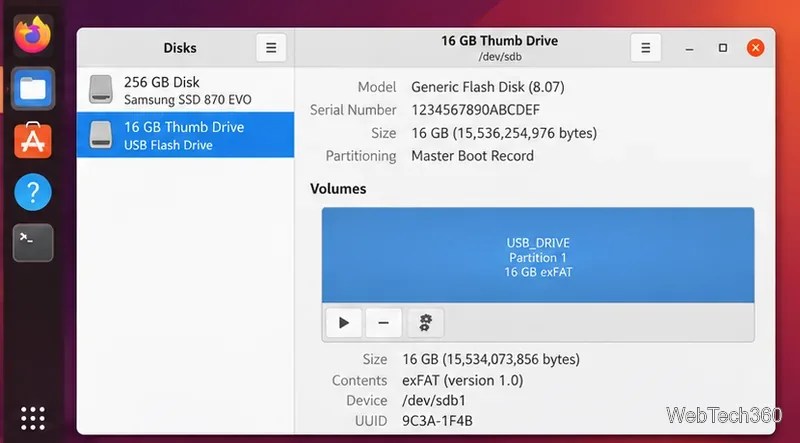Launch Terminal from the dock

pyautogui.click(x=33, y=243)
